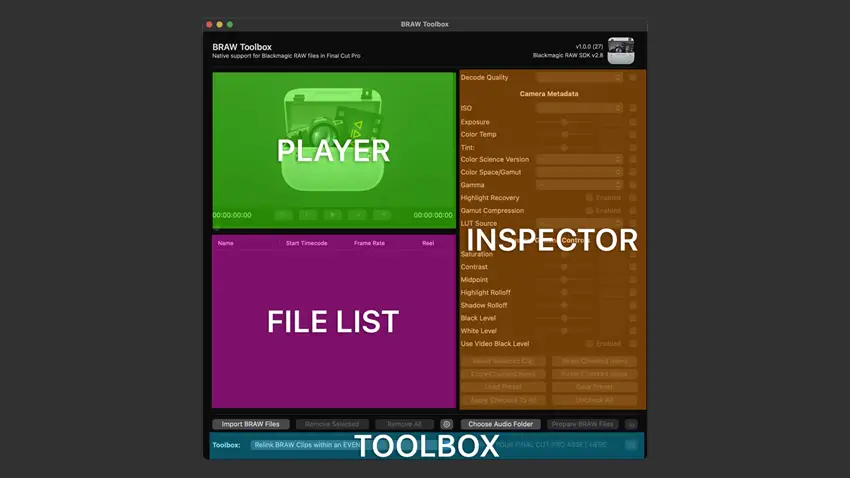Viewport: 850px width, 478px height.
Task: Tick the Color Temp checkbox
Action: [633, 134]
